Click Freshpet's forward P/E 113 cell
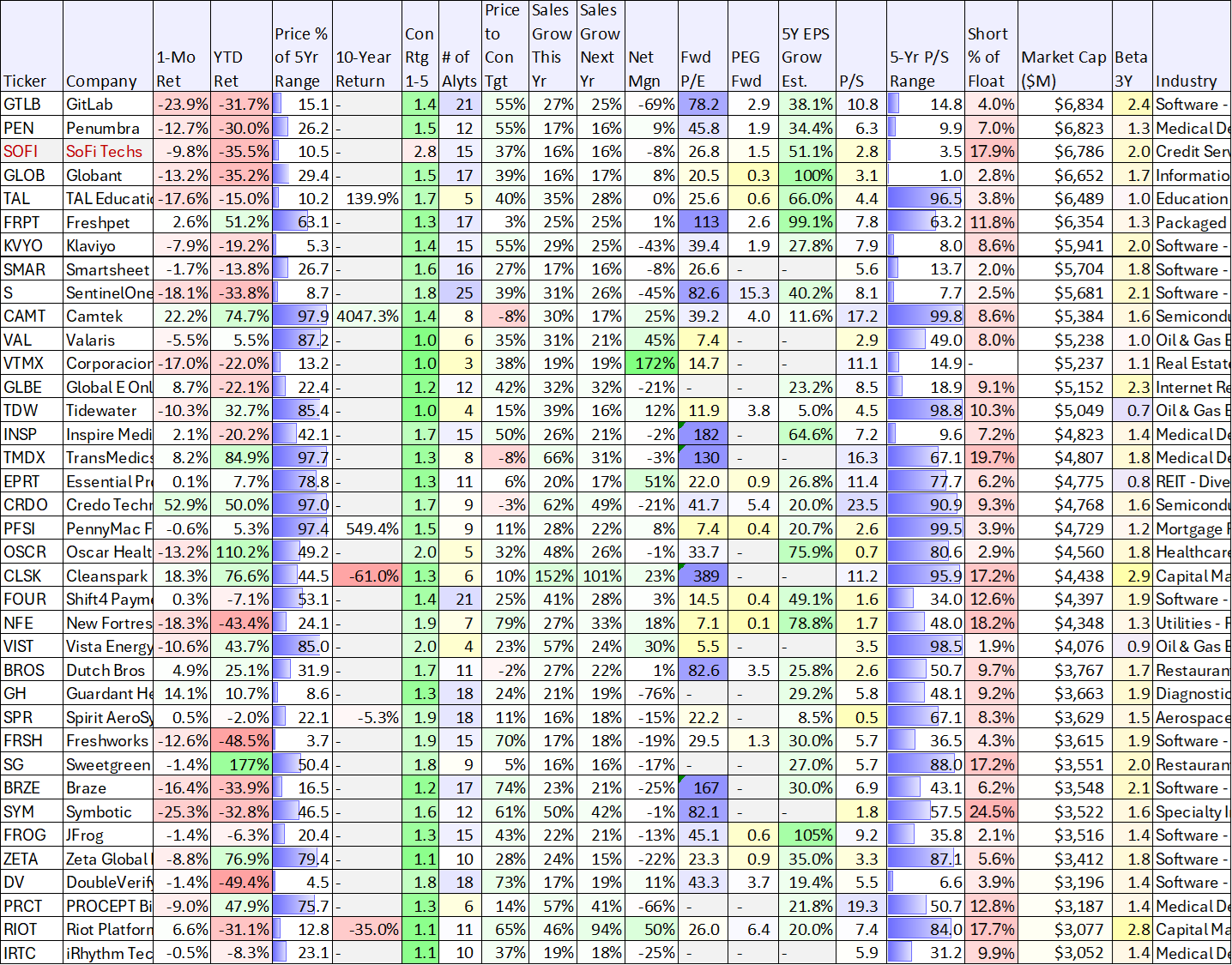The height and width of the screenshot is (965, 1232). (x=703, y=223)
